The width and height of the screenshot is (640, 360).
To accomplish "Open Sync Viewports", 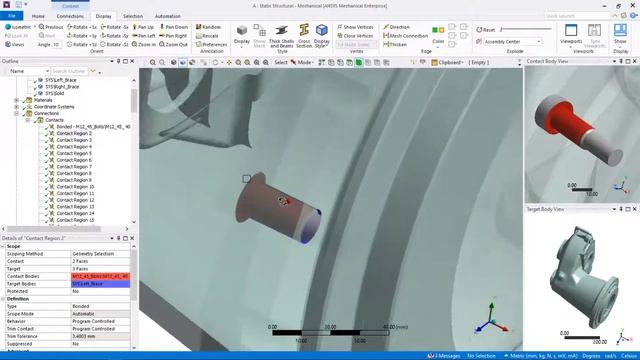I will tap(594, 36).
